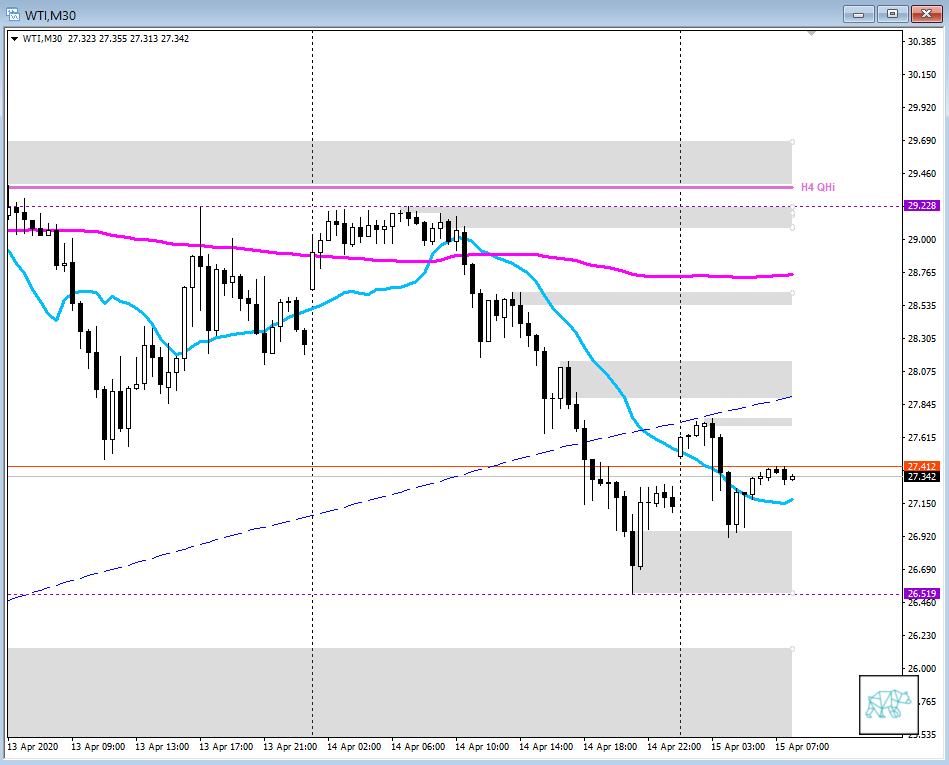Close the WTI,M30 chart window
The image size is (949, 765).
[925, 14]
